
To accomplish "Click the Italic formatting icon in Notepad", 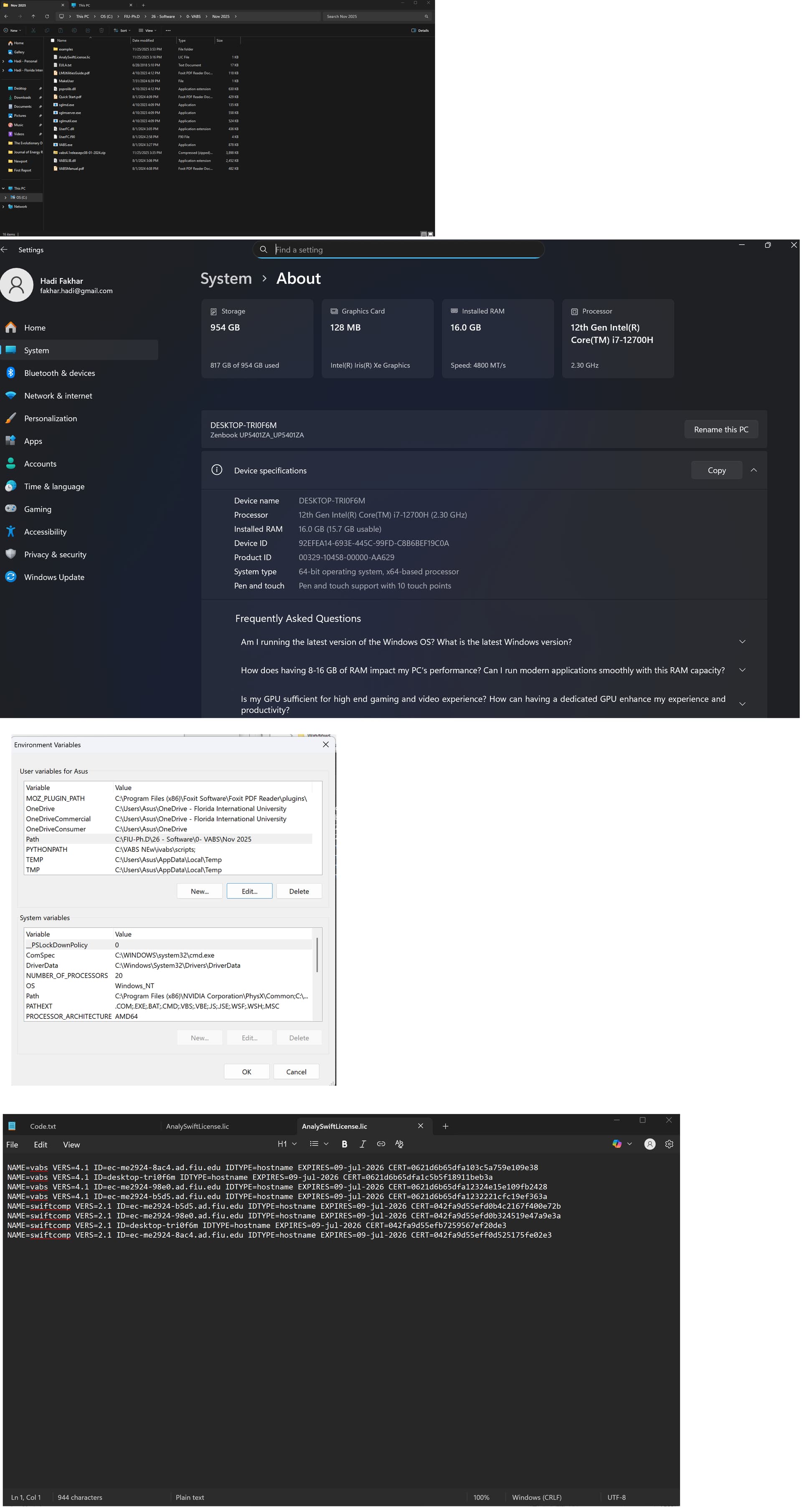I will click(x=362, y=1144).
